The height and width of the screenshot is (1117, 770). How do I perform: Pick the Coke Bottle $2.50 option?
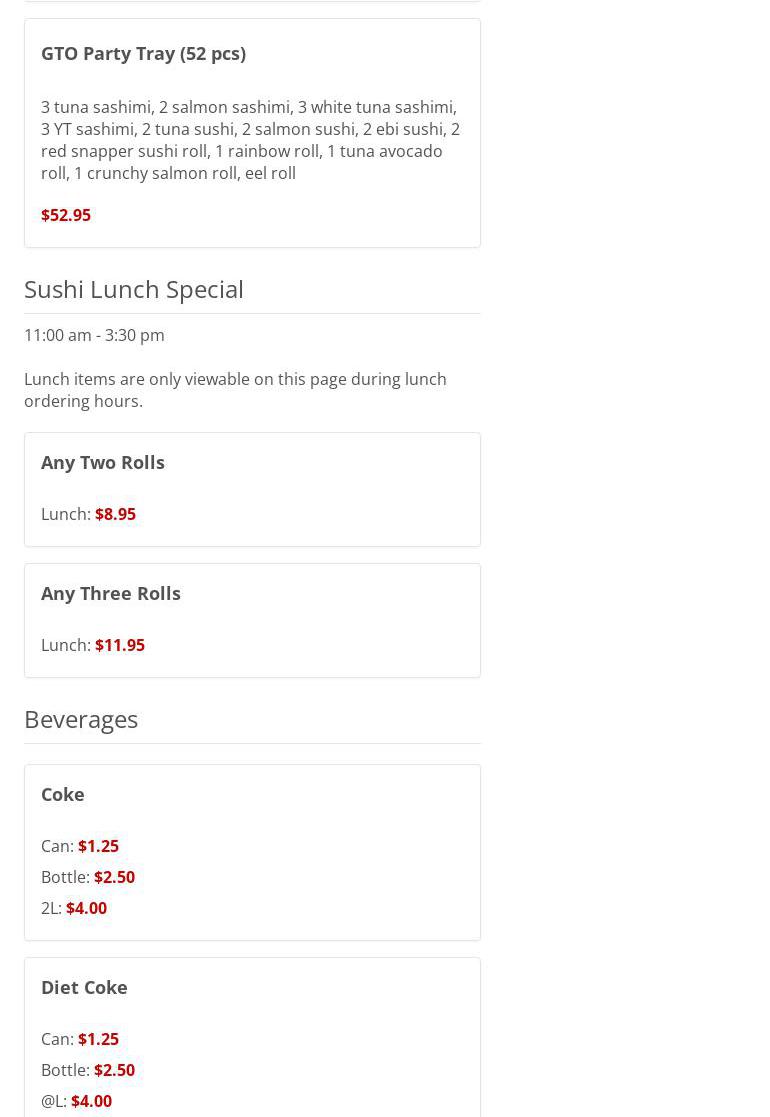(x=114, y=877)
